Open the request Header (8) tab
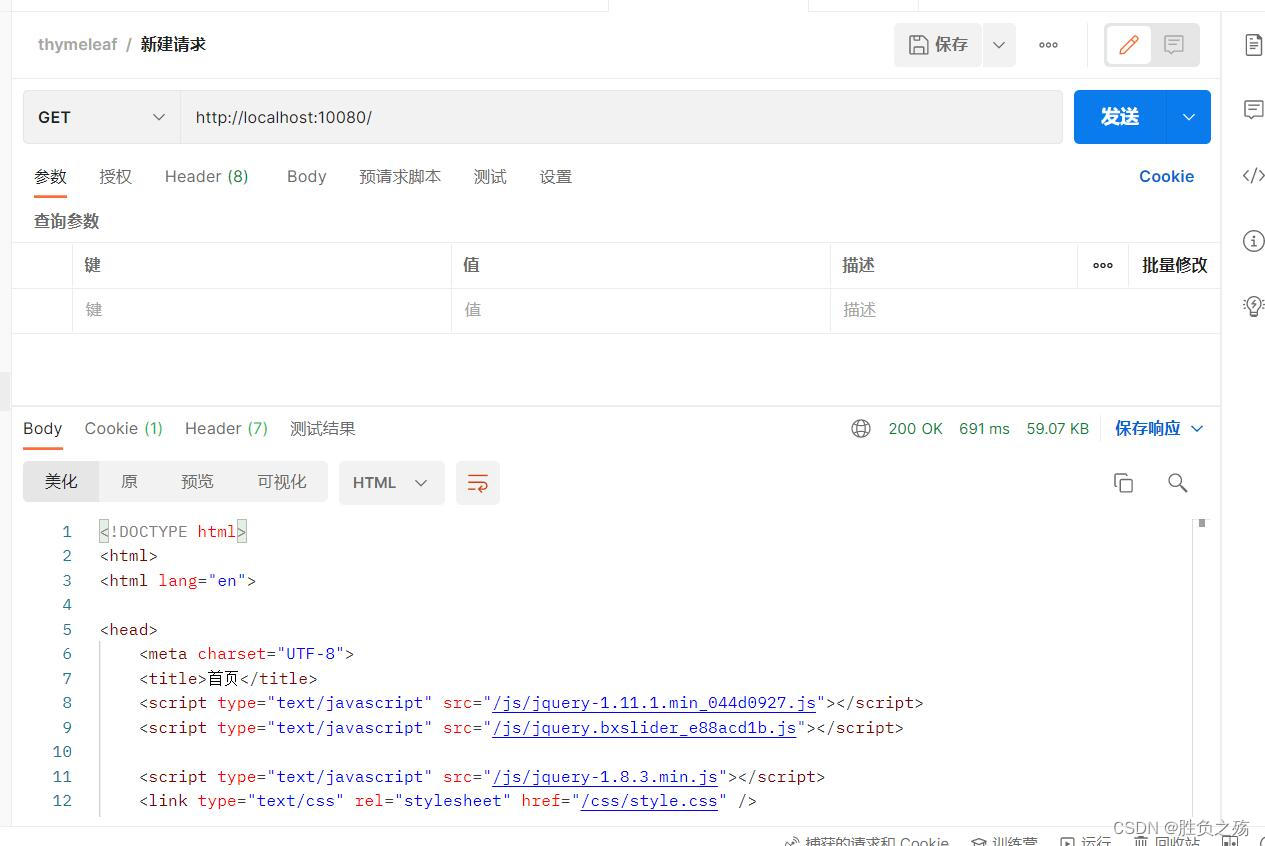 tap(207, 177)
